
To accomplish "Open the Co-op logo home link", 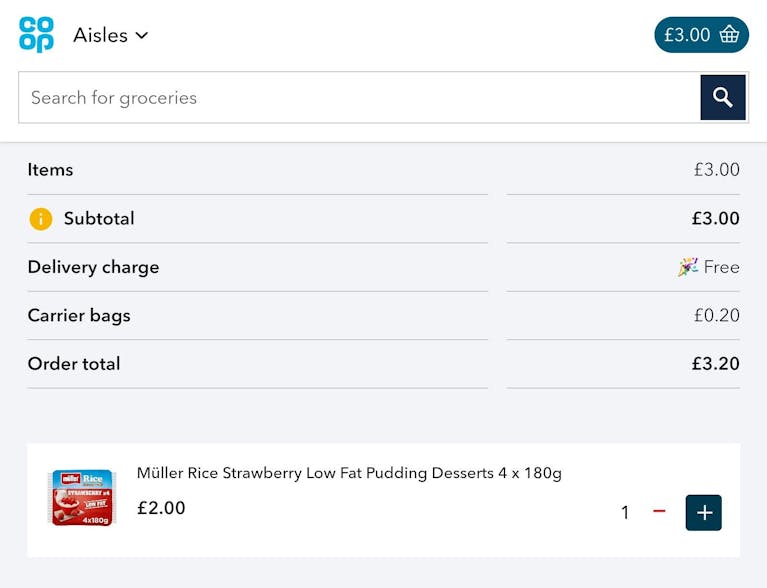I will (36, 35).
